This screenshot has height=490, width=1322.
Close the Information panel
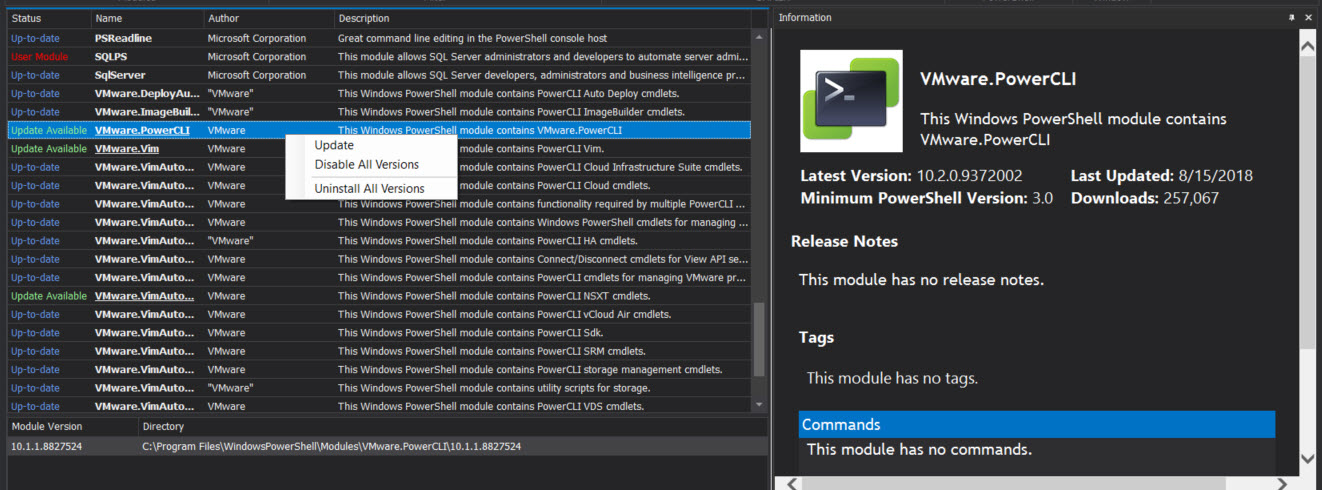coord(1309,18)
